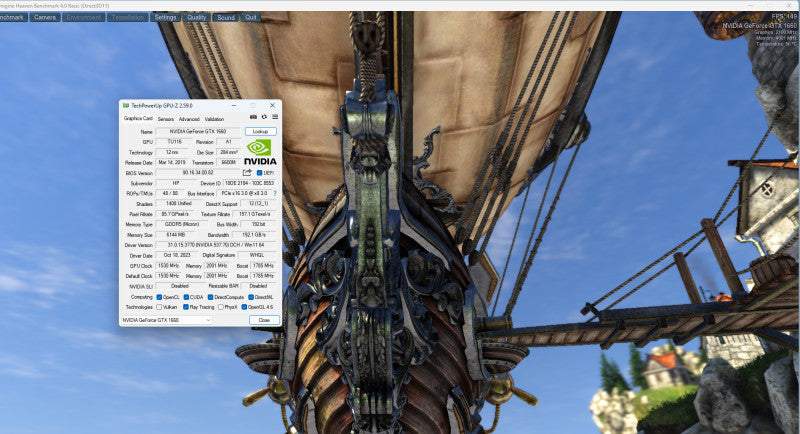Screen dimensions: 800x434
Task: Click the Release Date Mar 14, 2019
Action: (172, 162)
